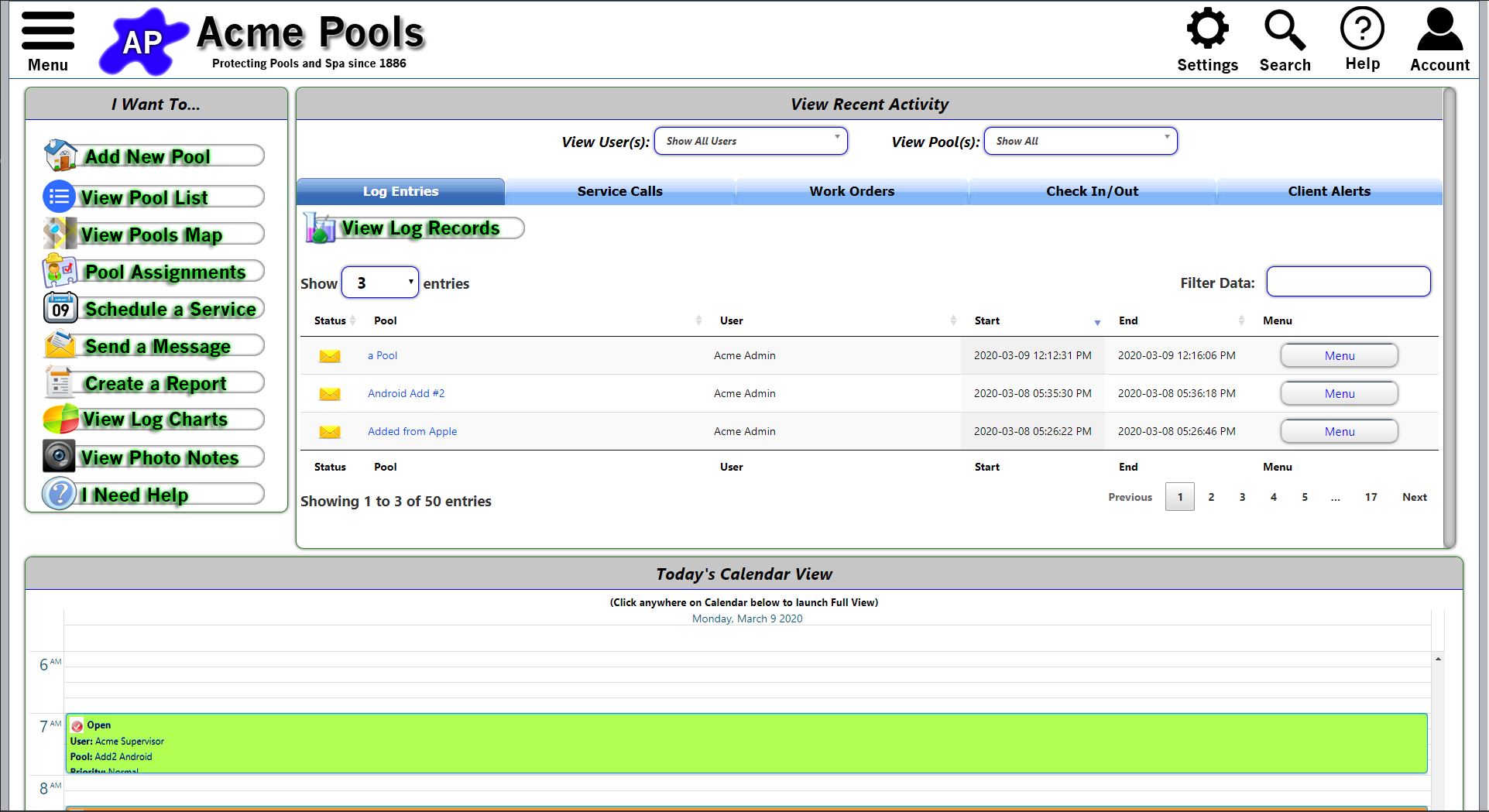
Task: Expand the View User(s) dropdown
Action: [750, 141]
